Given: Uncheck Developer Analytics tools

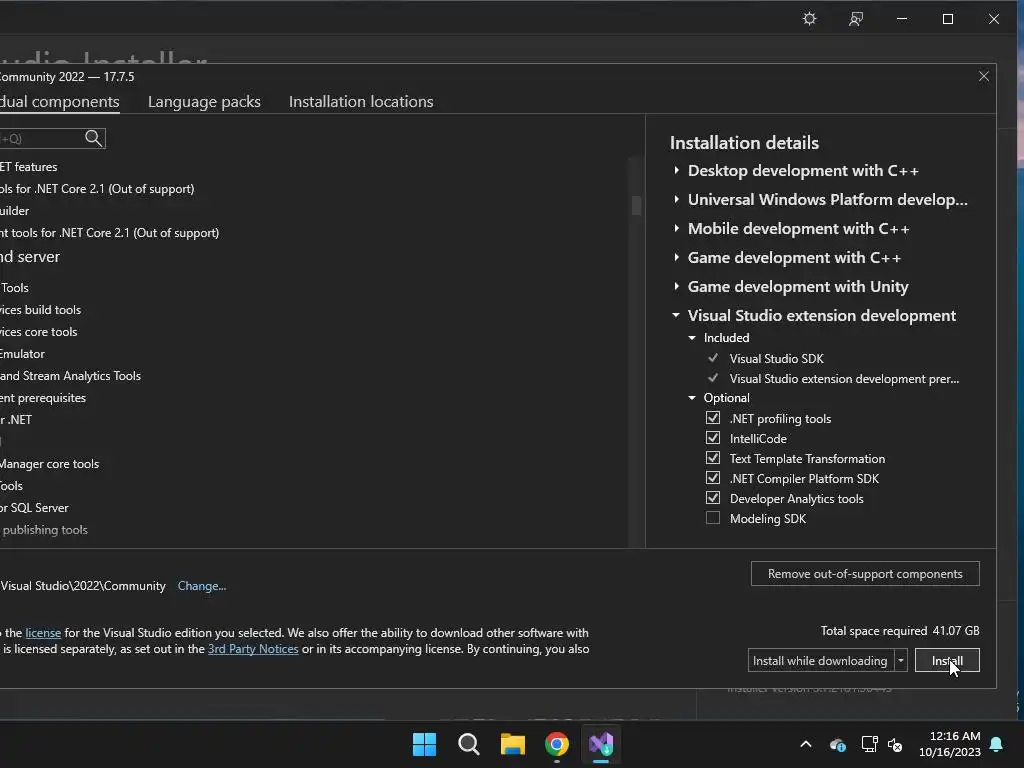Looking at the screenshot, I should [x=712, y=498].
